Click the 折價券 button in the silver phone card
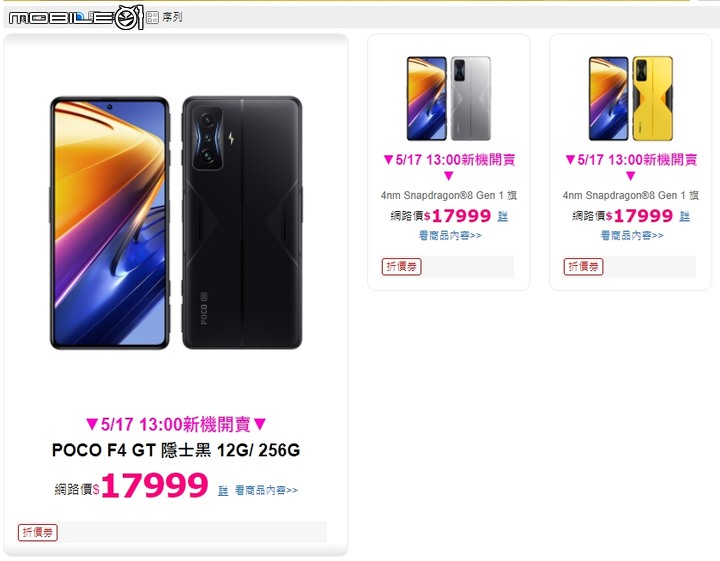 click(x=401, y=266)
